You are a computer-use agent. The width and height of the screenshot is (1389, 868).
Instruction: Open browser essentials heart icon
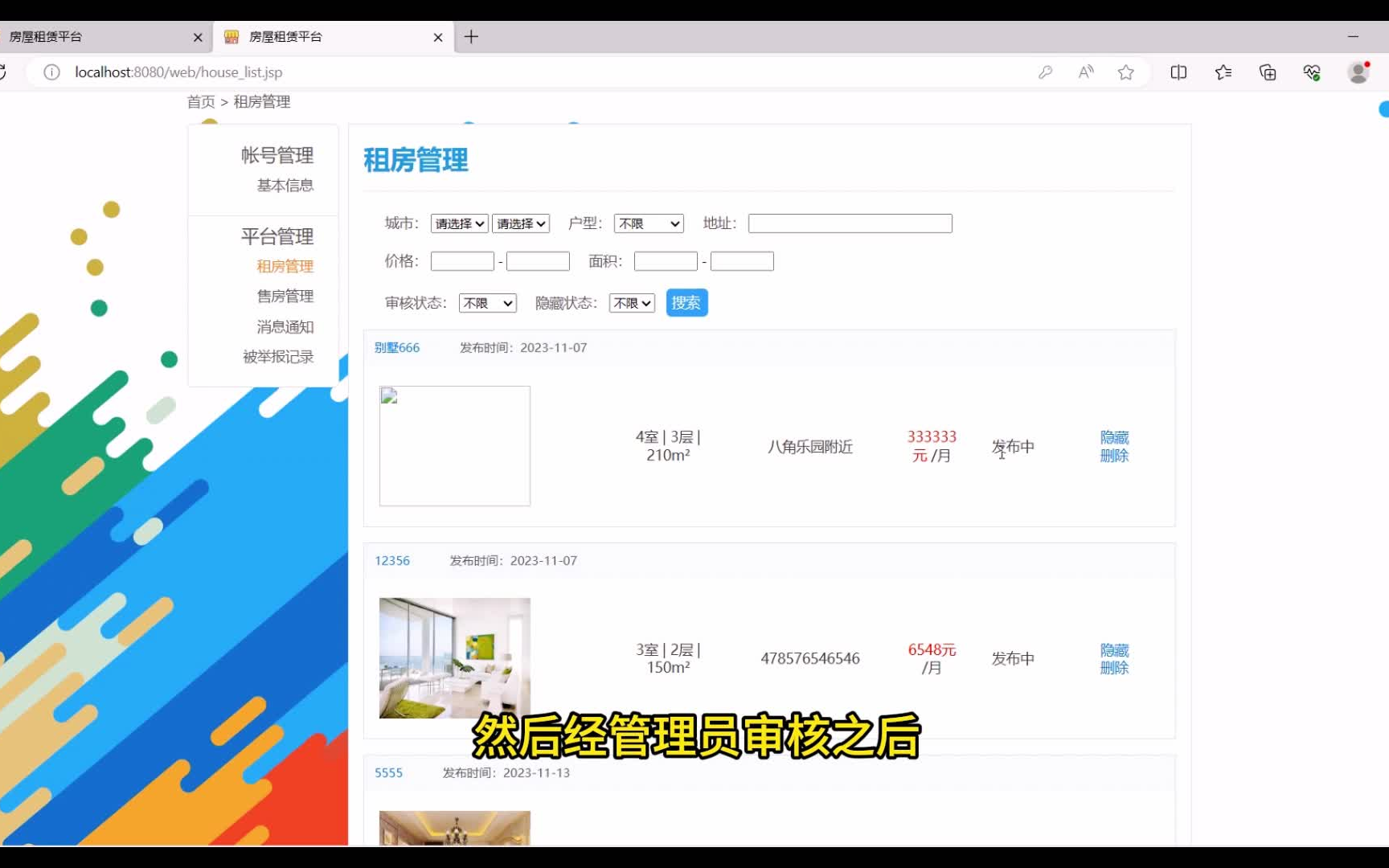pos(1312,72)
